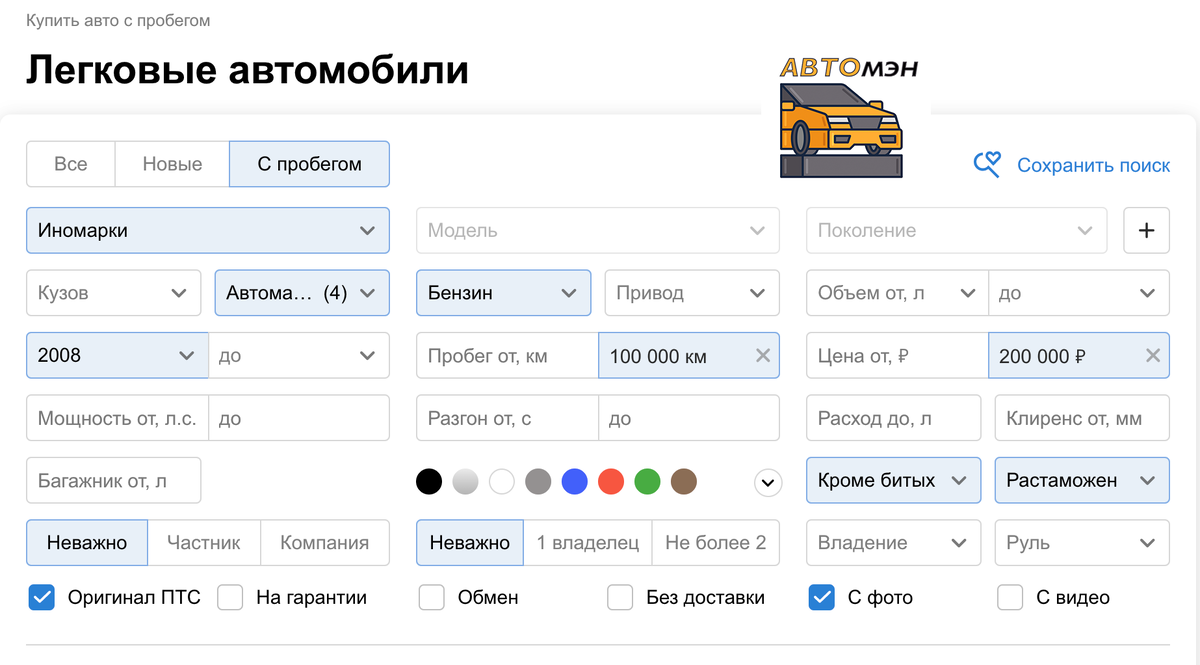Viewport: 1200px width, 665px height.
Task: Expand the extra color options chevron
Action: (767, 481)
